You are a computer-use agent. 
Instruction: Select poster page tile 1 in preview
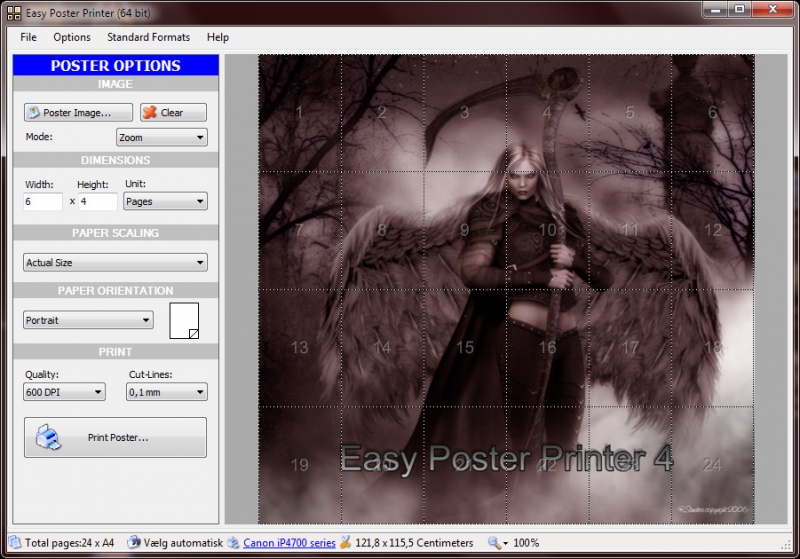pyautogui.click(x=299, y=113)
